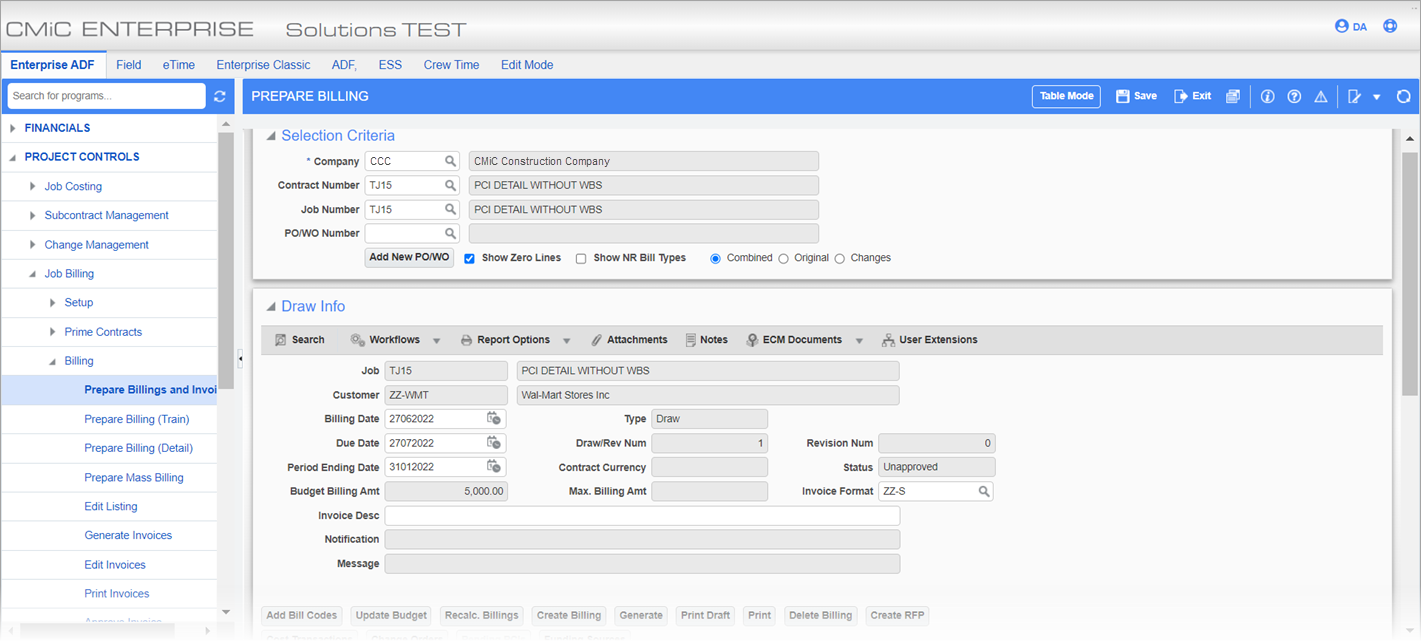The image size is (1421, 642).
Task: Open Edit Listing link
Action: click(111, 507)
